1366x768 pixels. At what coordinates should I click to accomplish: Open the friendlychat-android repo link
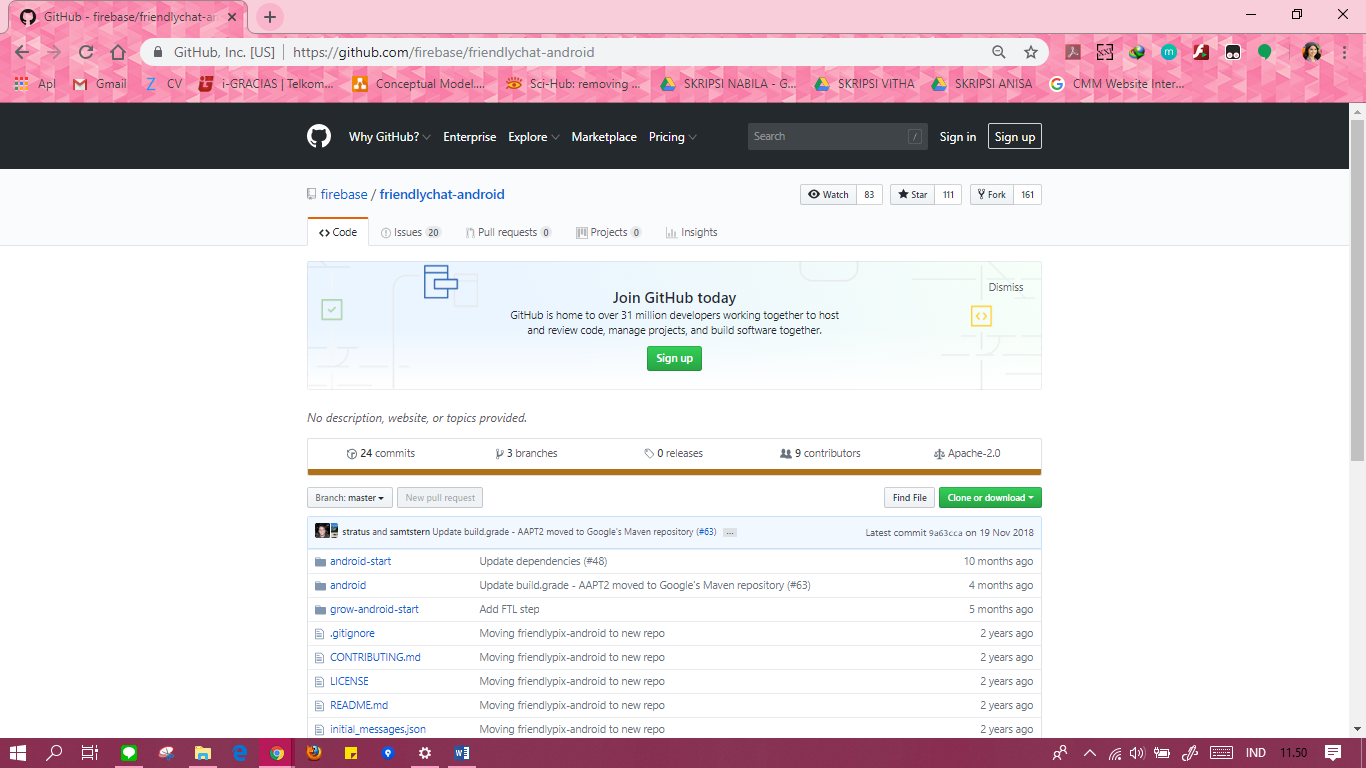[442, 195]
